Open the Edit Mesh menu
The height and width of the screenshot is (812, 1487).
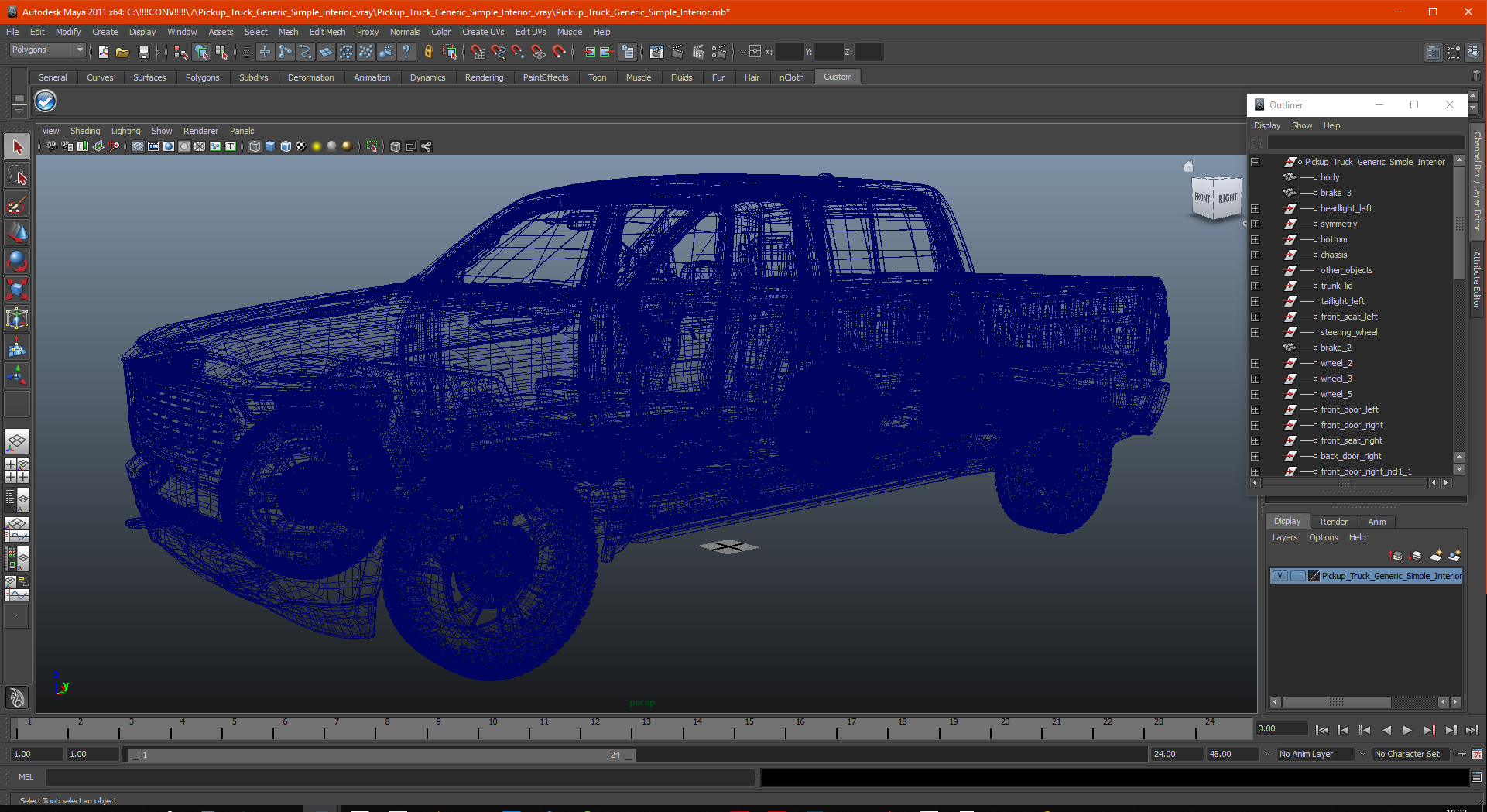(x=327, y=32)
